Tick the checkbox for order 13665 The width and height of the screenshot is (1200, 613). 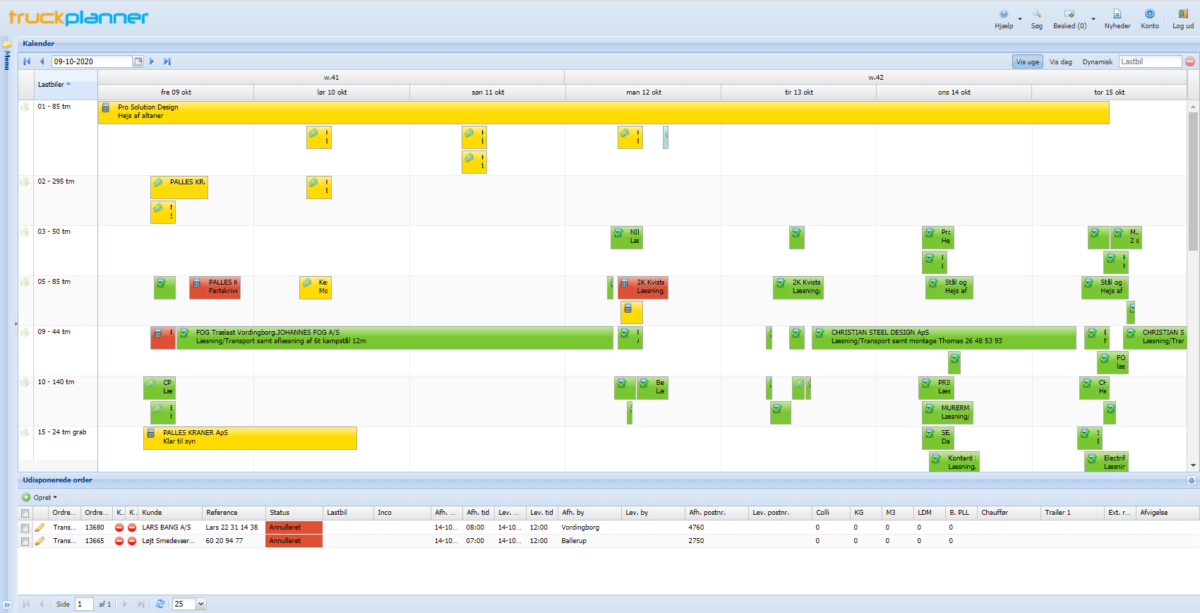(x=25, y=540)
